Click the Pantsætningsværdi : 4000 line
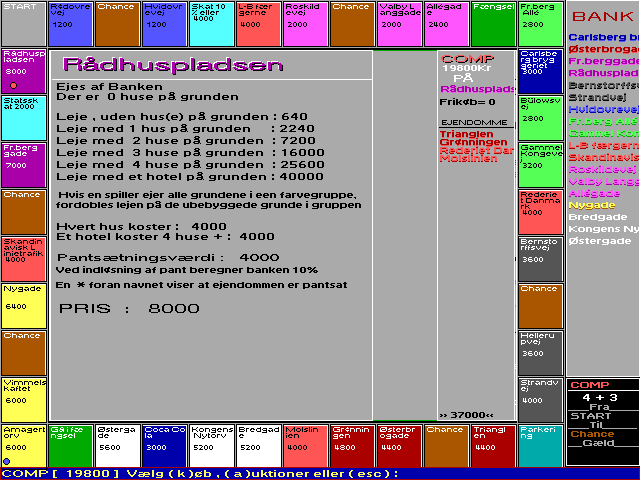This screenshot has height=480, width=640. [168, 258]
